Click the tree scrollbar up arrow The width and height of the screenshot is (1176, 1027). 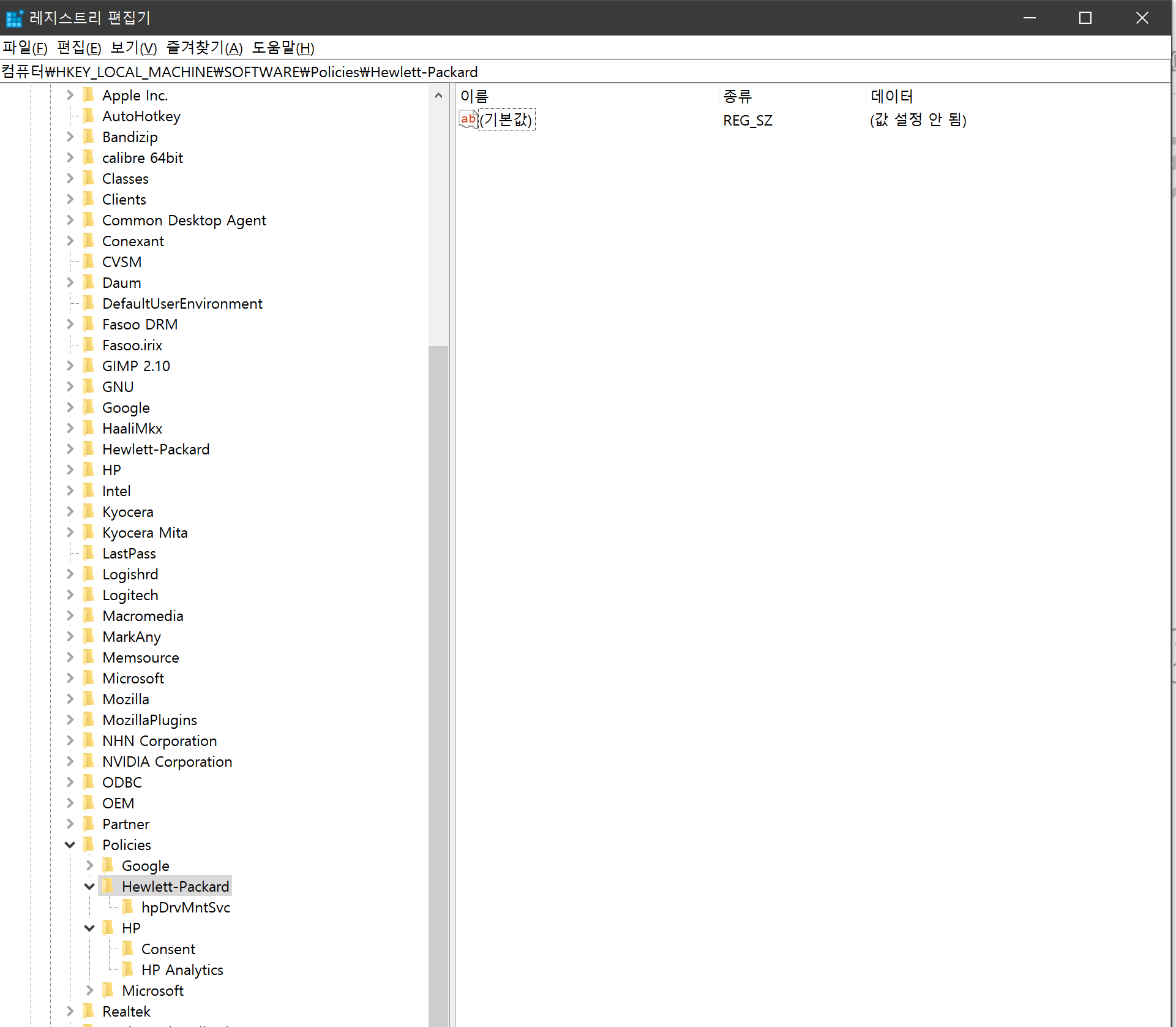pyautogui.click(x=438, y=96)
